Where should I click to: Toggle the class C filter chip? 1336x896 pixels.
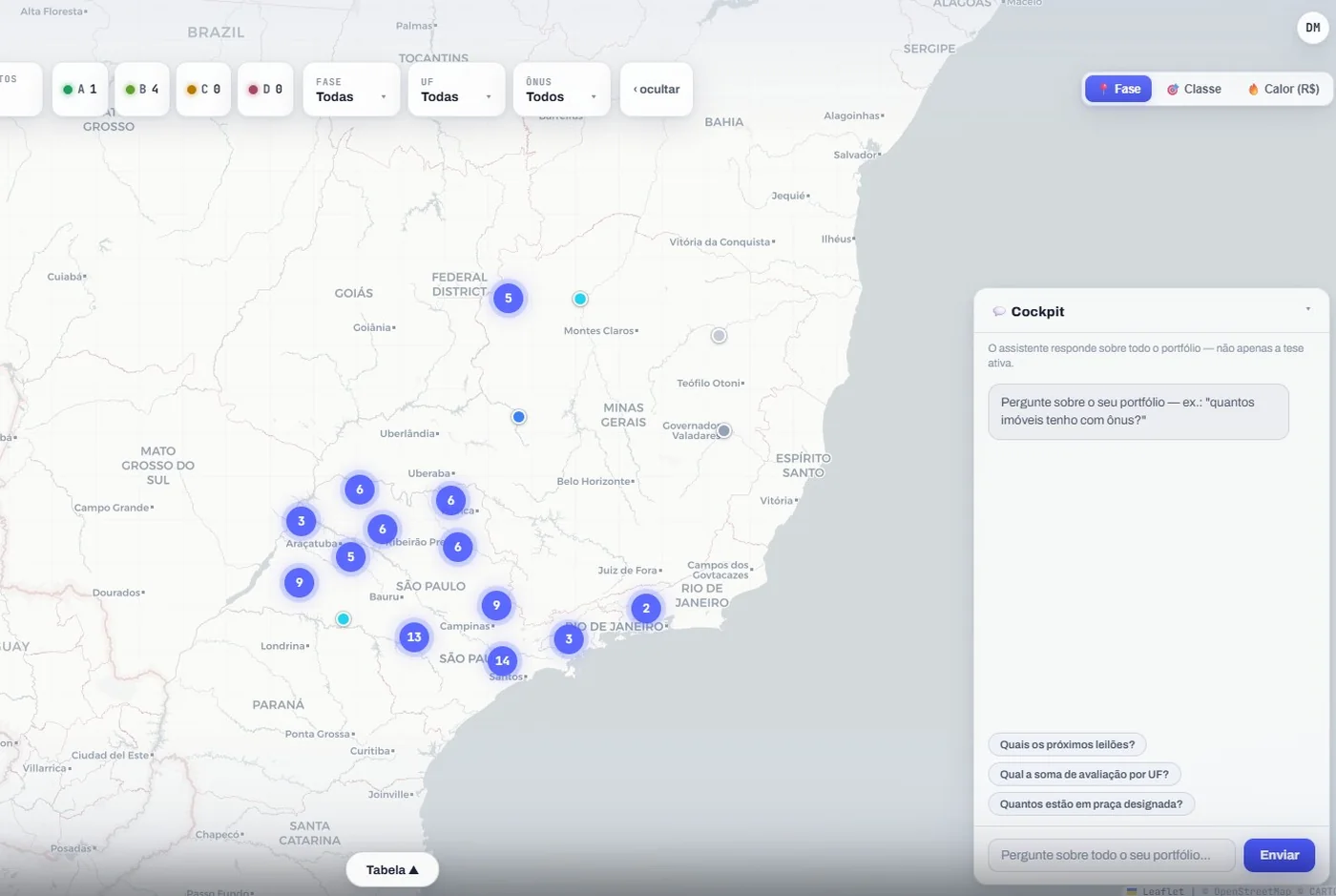click(x=203, y=90)
